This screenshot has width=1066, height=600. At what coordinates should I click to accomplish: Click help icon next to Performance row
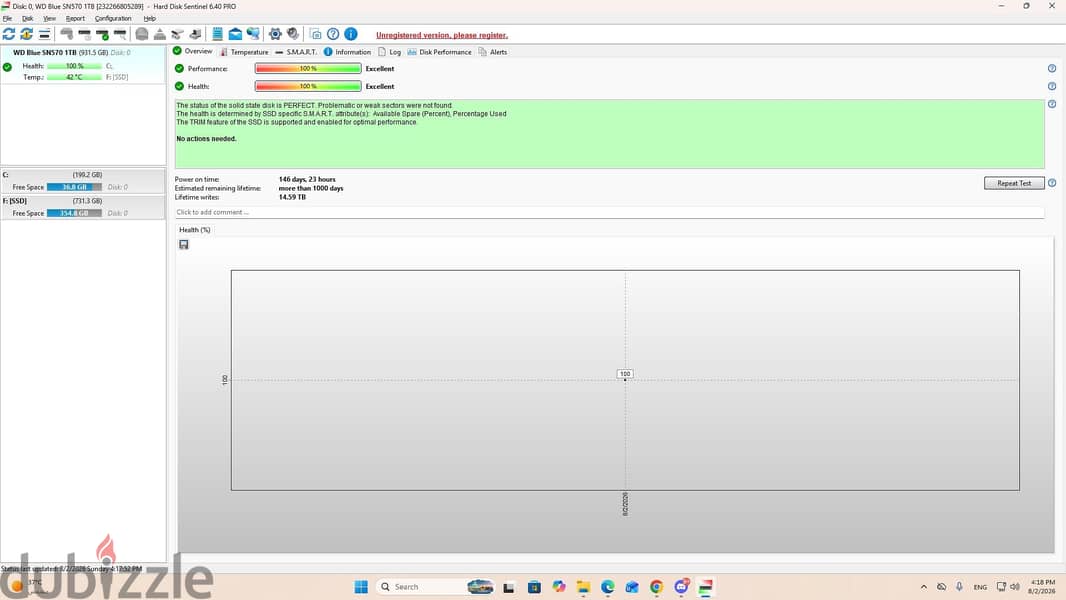[x=1052, y=69]
